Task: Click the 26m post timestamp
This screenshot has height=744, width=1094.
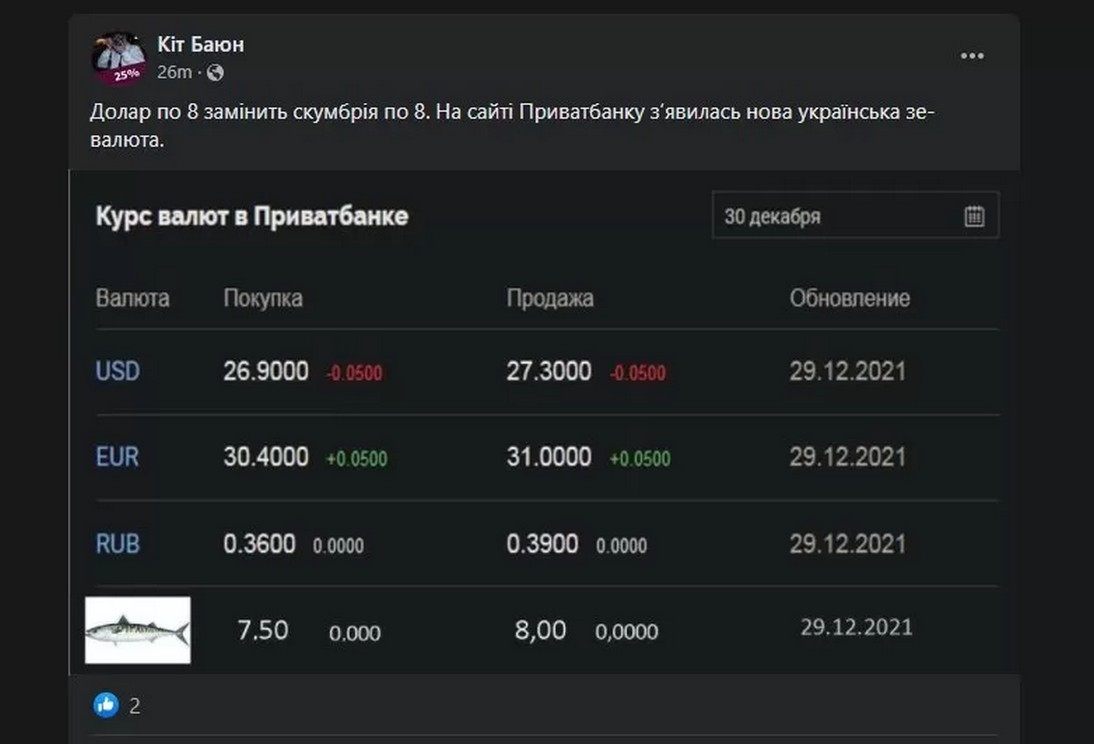Action: click(173, 73)
